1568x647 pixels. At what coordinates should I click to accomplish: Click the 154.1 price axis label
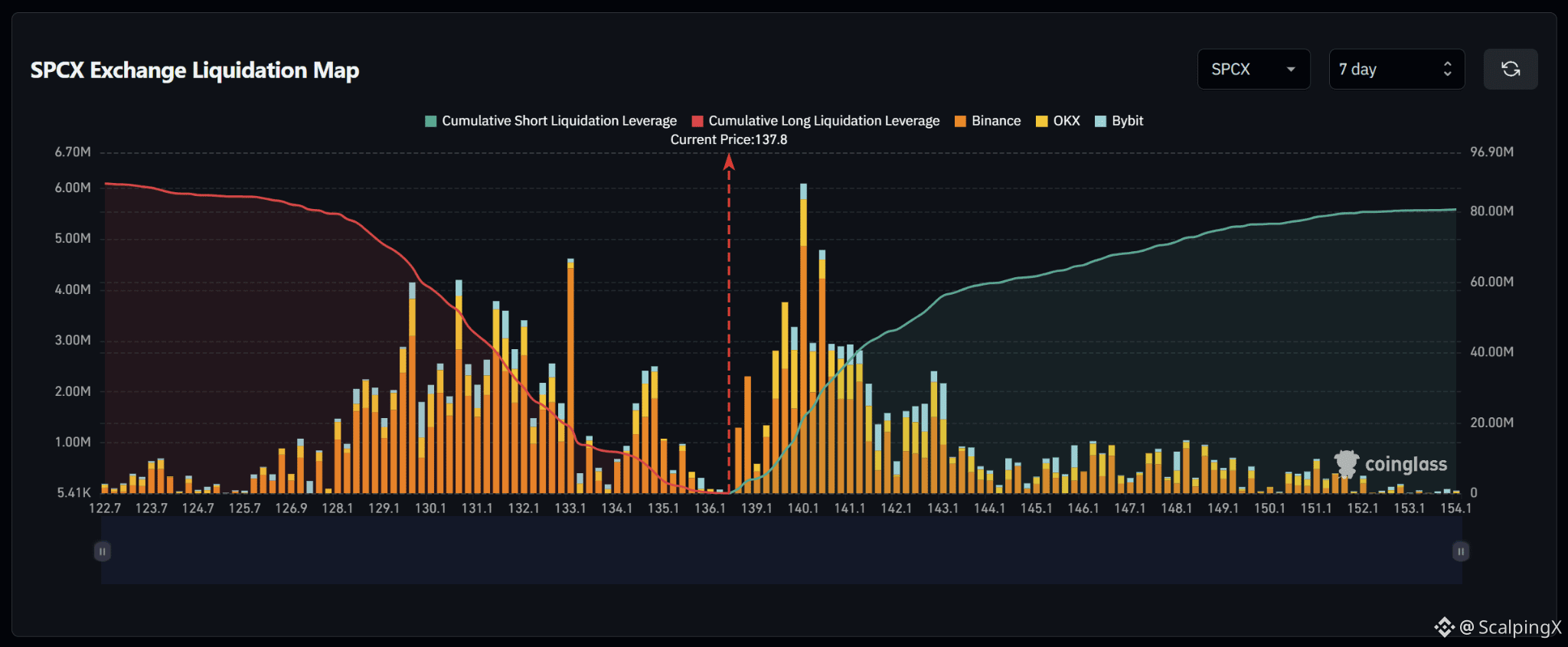(1455, 508)
